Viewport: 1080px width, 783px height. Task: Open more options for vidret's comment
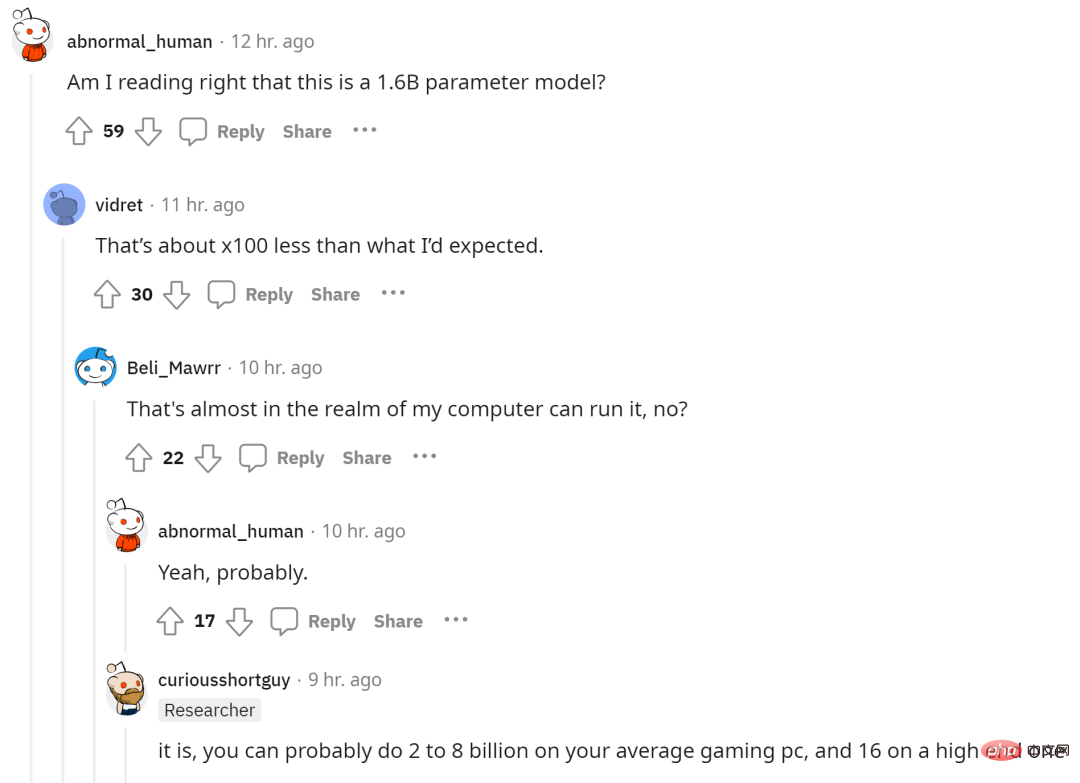click(x=393, y=293)
